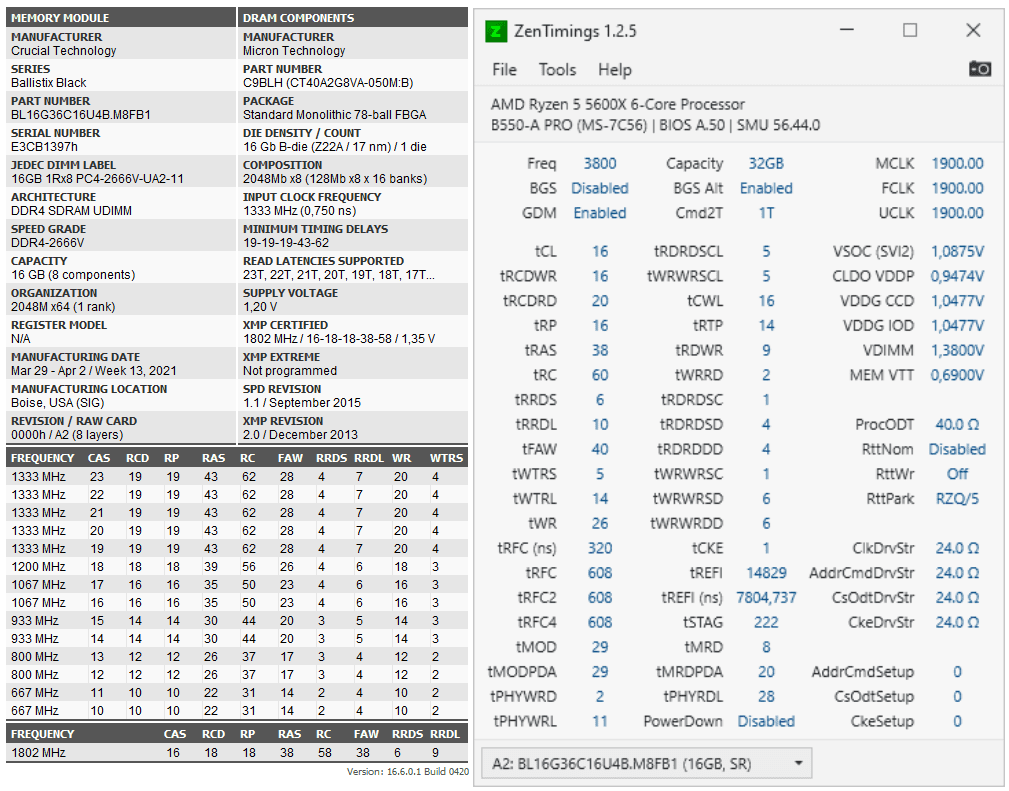Click the Micron Technology manufacturer entry
The image size is (1009, 791).
tap(293, 51)
